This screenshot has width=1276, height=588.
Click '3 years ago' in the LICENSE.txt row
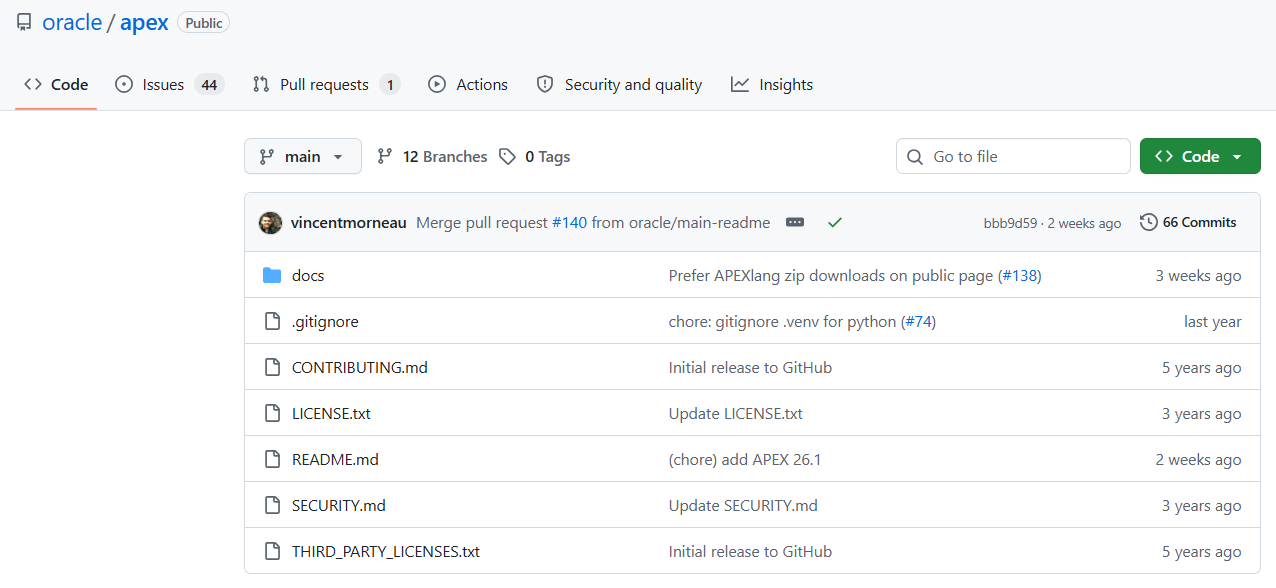coord(1201,413)
